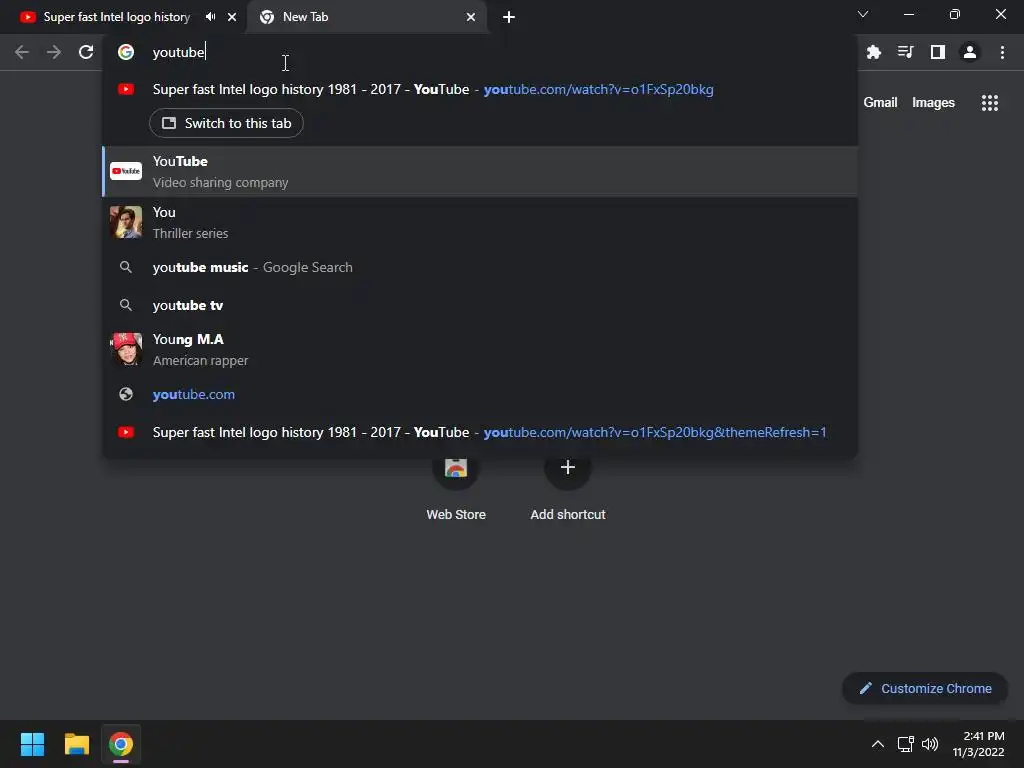Select You Thriller series suggestion
This screenshot has height=768, width=1024.
coord(480,222)
